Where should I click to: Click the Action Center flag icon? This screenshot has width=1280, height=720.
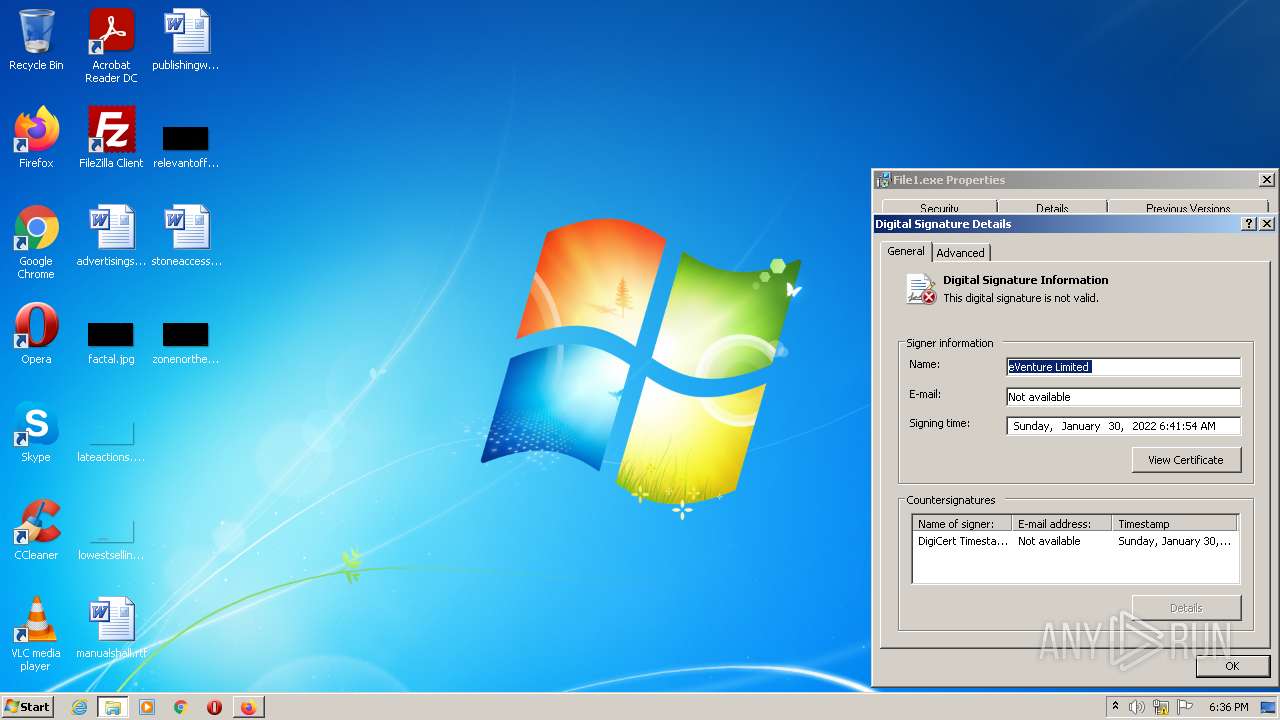click(x=1185, y=707)
